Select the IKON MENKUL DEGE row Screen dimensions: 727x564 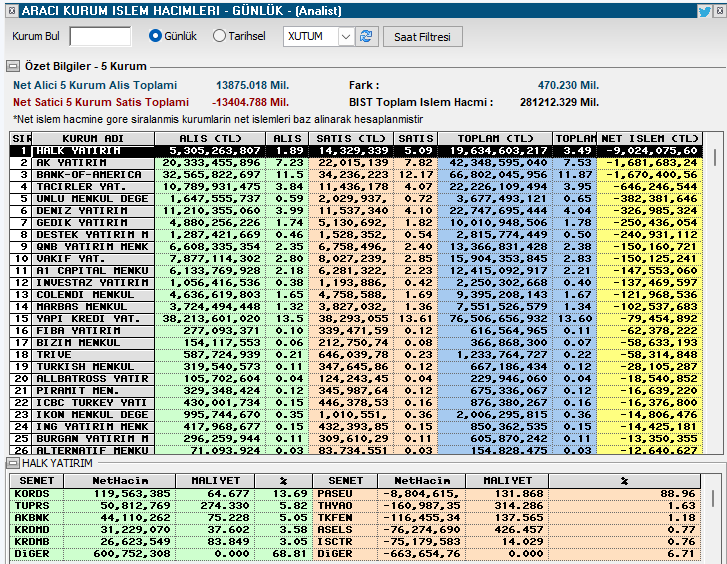click(356, 415)
